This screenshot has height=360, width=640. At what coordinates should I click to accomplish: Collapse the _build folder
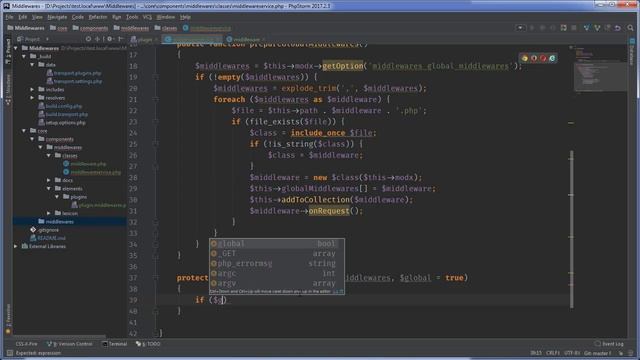(24, 56)
